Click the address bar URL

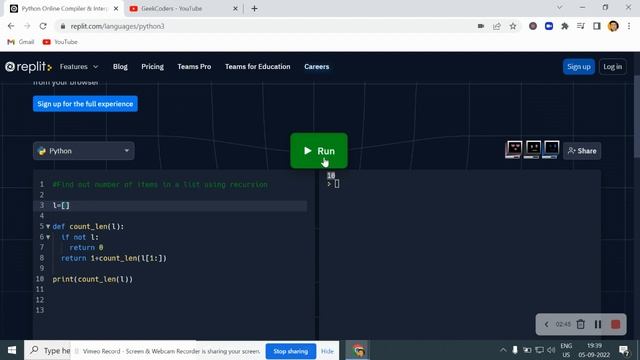117,26
